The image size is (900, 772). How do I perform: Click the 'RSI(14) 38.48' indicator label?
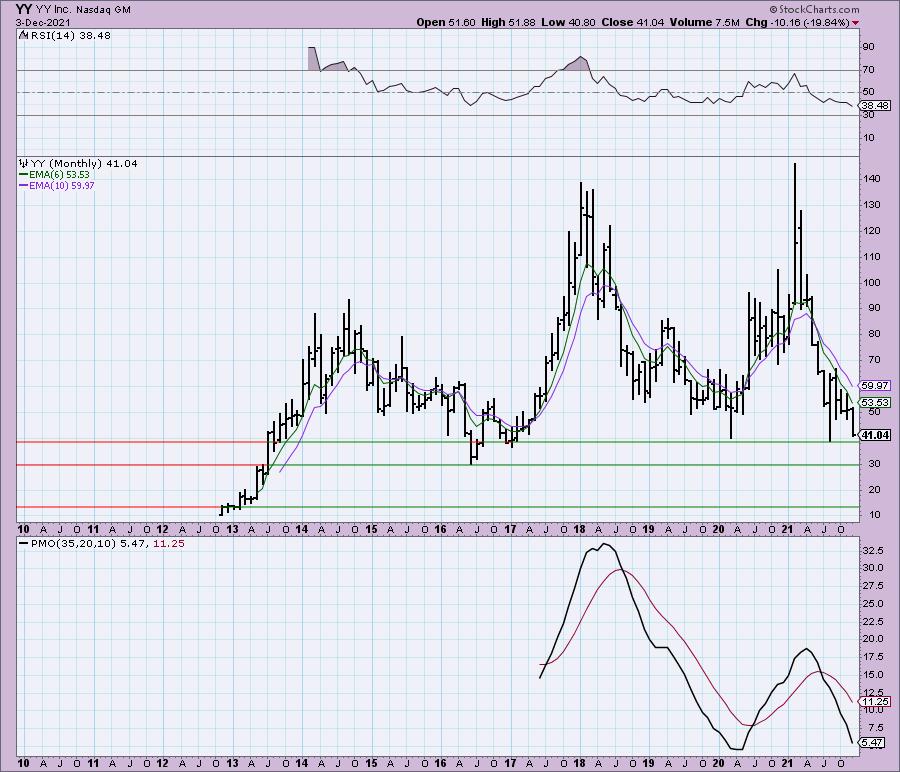[69, 35]
